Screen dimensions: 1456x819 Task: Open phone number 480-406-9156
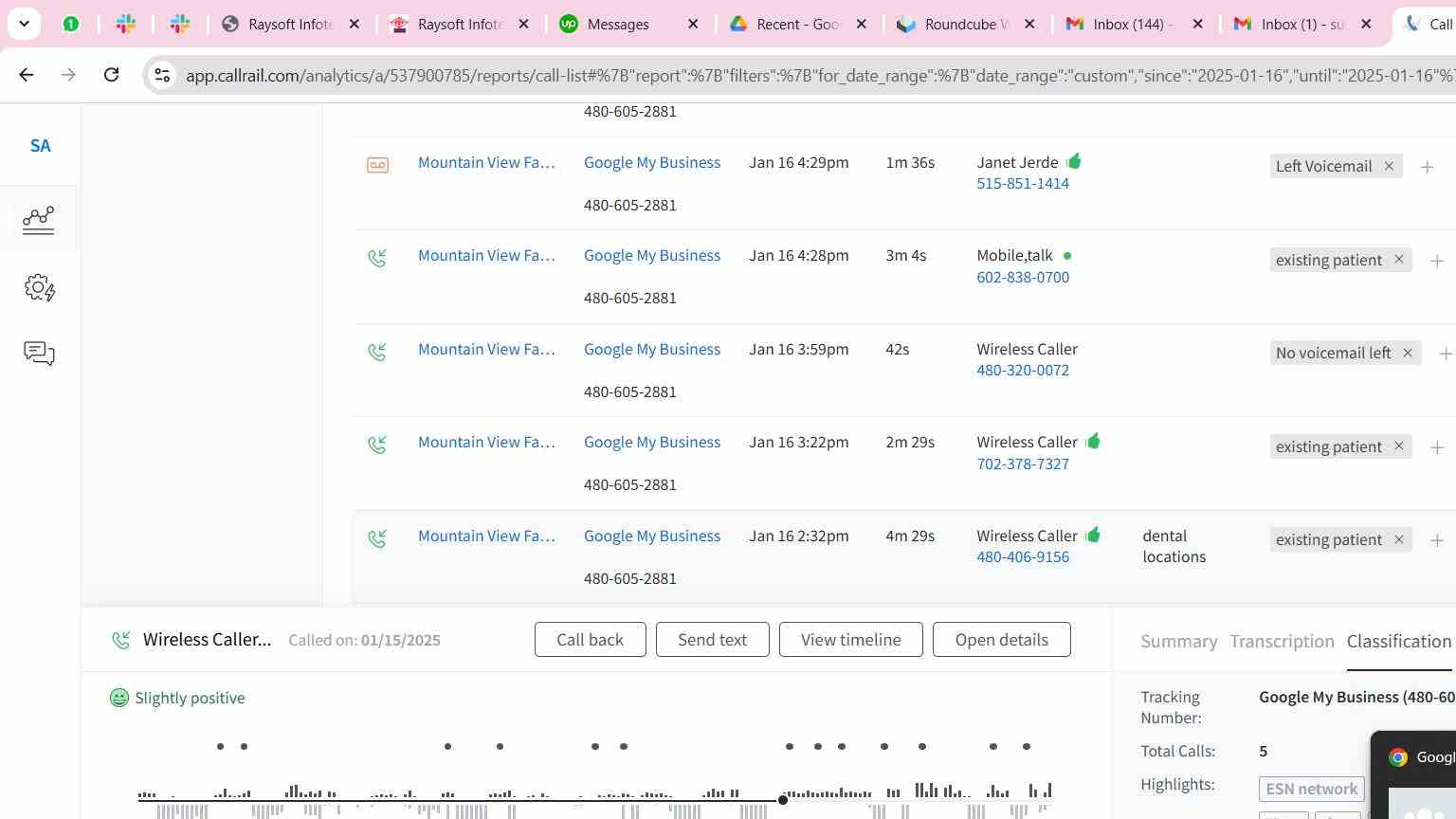[x=1023, y=557]
